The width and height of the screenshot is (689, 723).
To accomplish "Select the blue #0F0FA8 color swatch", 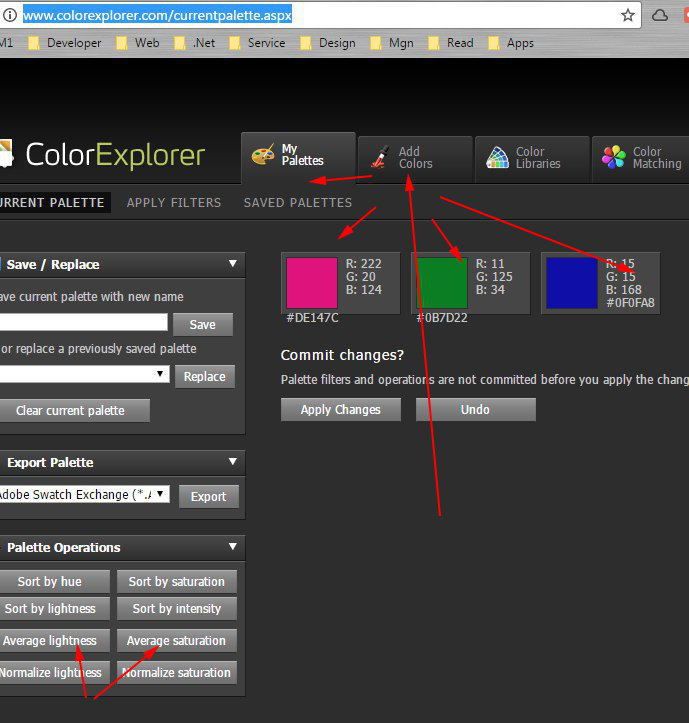I will click(x=572, y=283).
